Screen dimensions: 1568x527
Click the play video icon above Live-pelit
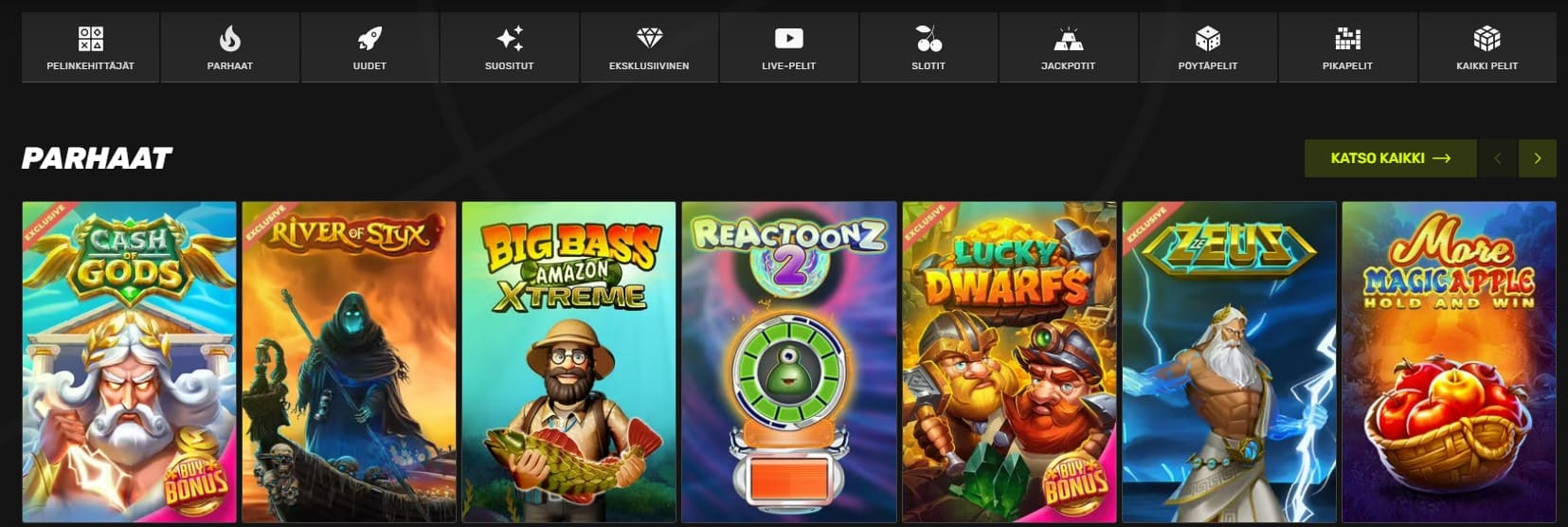tap(788, 39)
